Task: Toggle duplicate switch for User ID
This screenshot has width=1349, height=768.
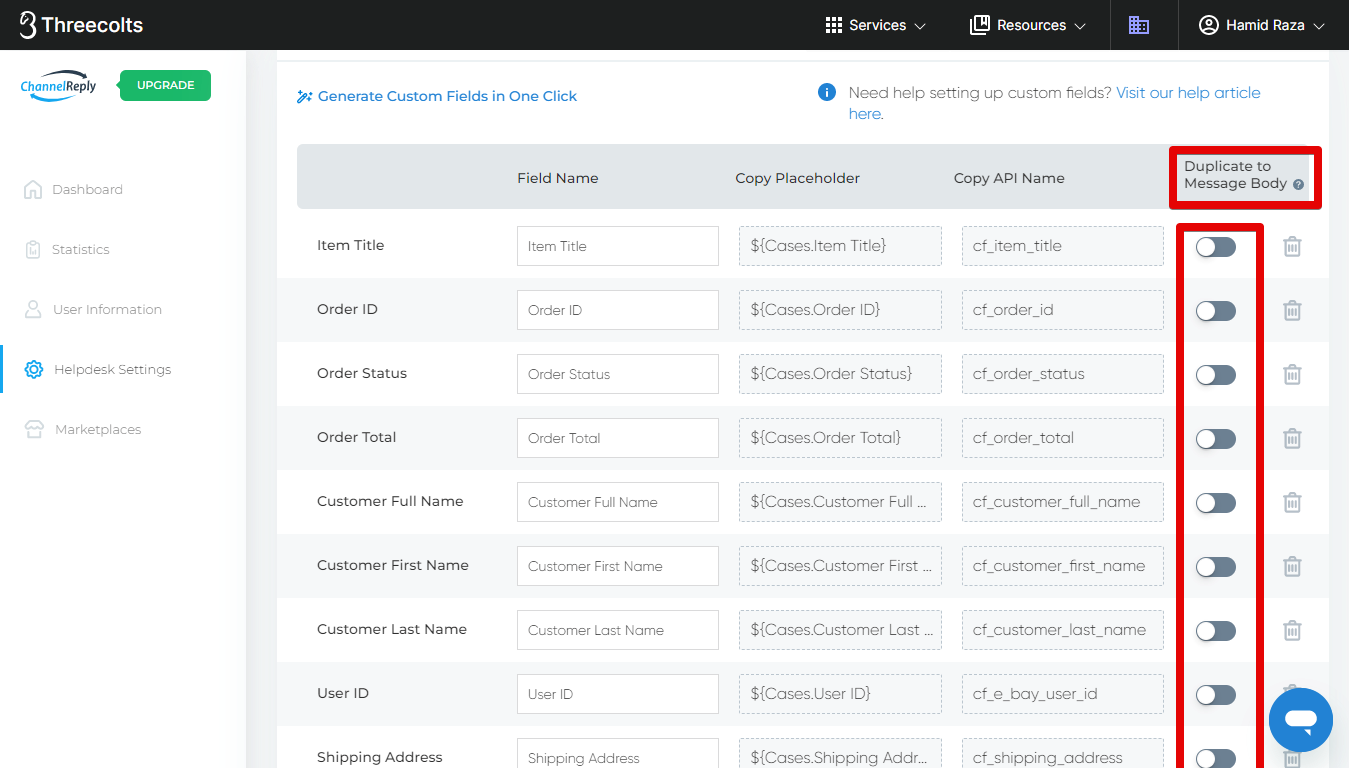Action: 1216,695
